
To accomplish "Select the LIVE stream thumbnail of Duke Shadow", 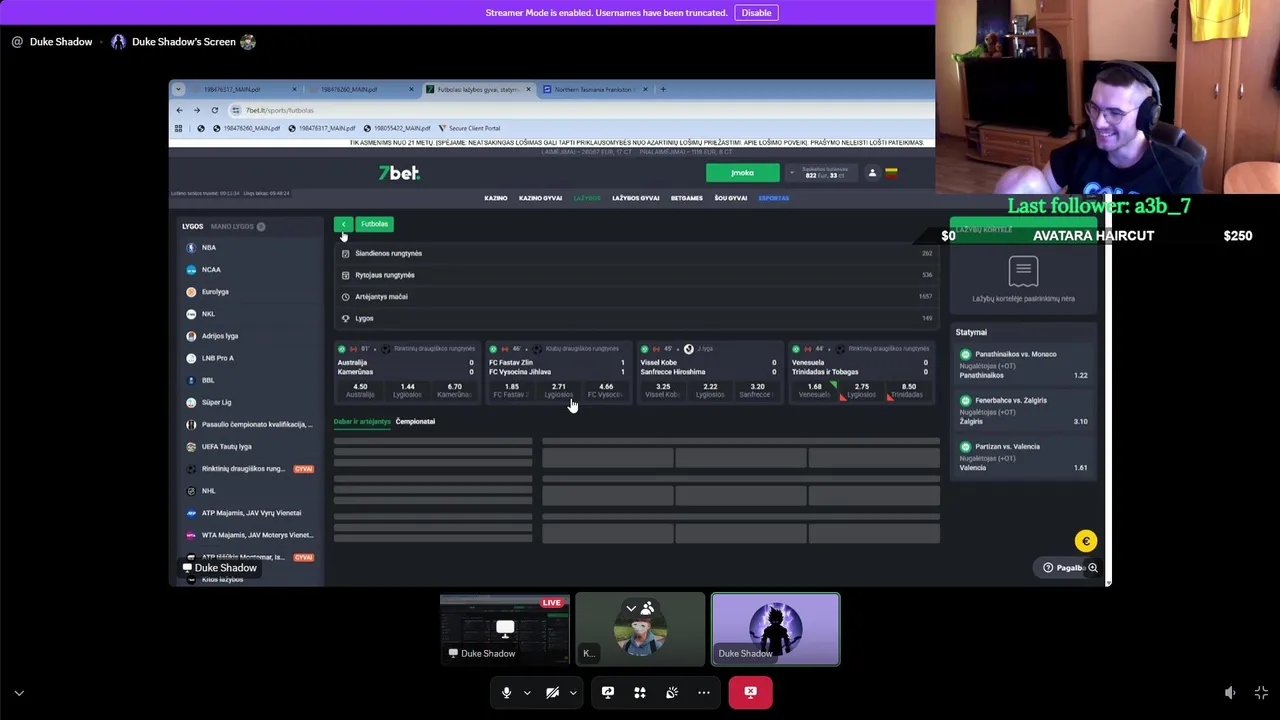I will (505, 629).
